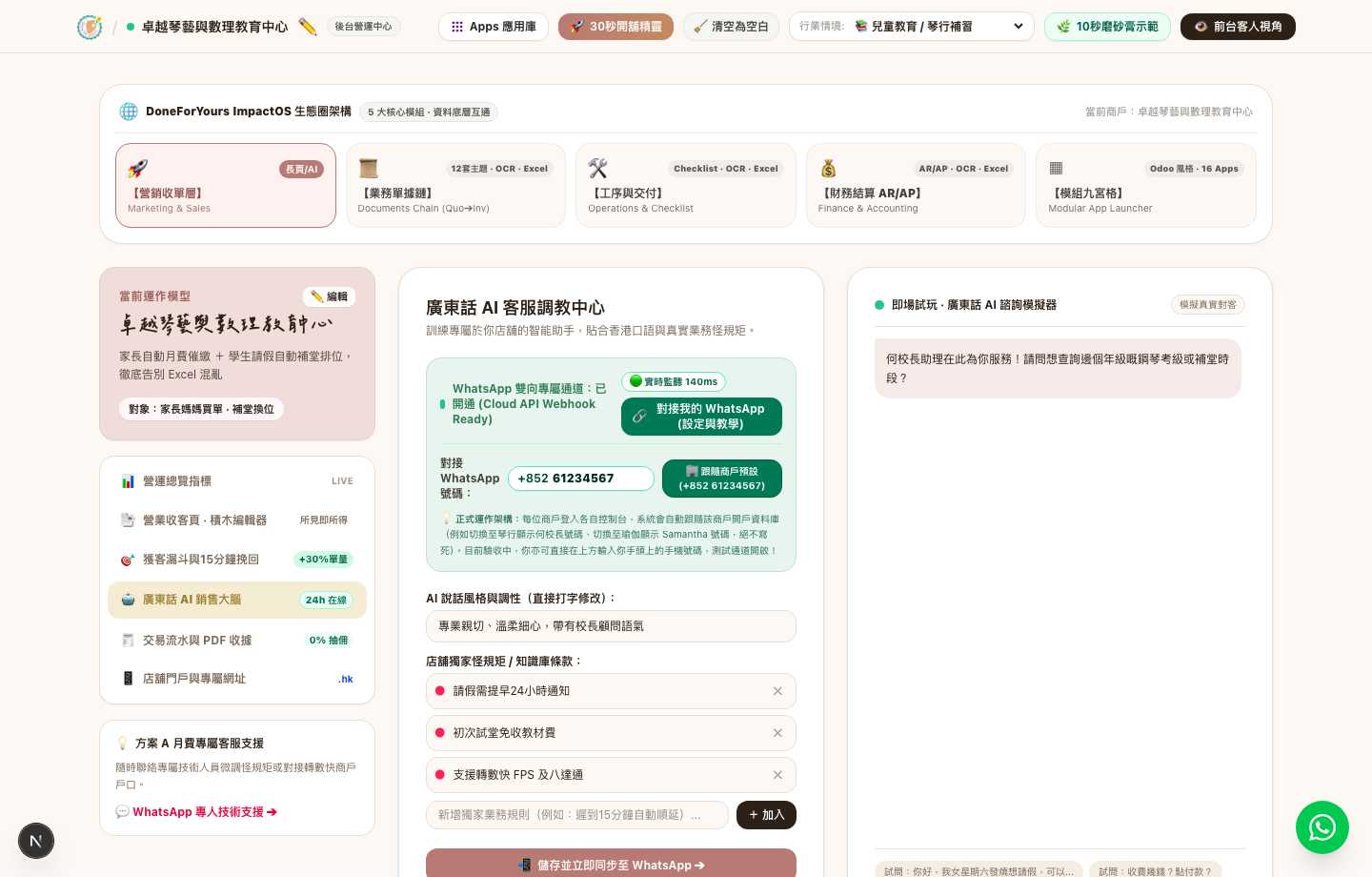This screenshot has width=1372, height=877.
Task: Click the target icon of 獲客漏斗
Action: (128, 560)
